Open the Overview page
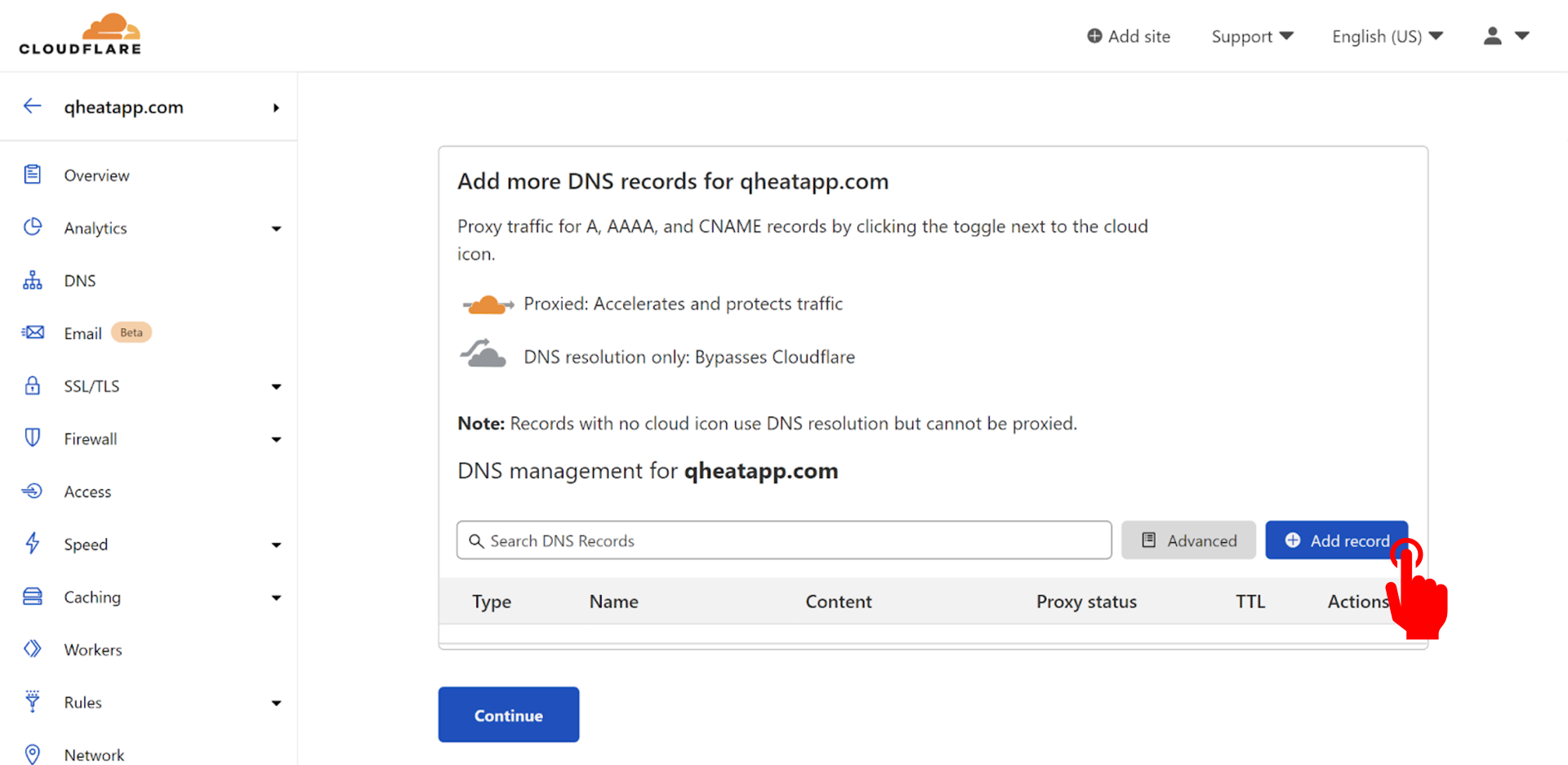 tap(96, 176)
